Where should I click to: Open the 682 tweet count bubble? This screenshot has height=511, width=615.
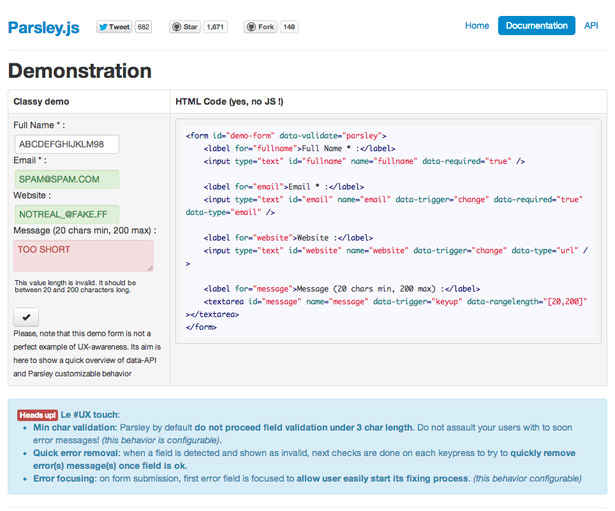click(143, 27)
